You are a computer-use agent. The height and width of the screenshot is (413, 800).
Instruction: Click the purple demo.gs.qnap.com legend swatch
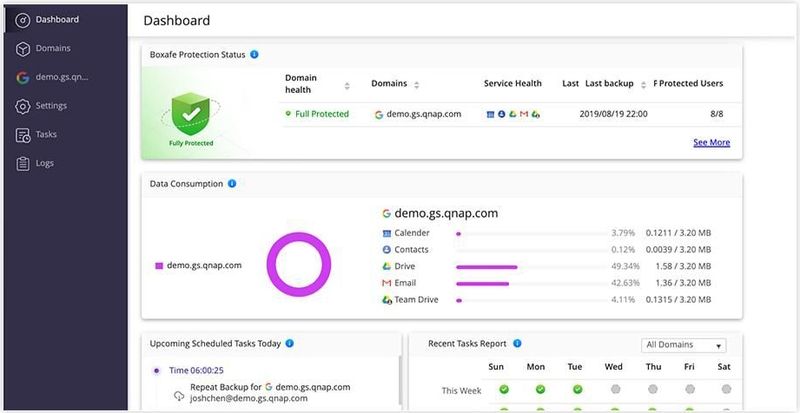159,266
